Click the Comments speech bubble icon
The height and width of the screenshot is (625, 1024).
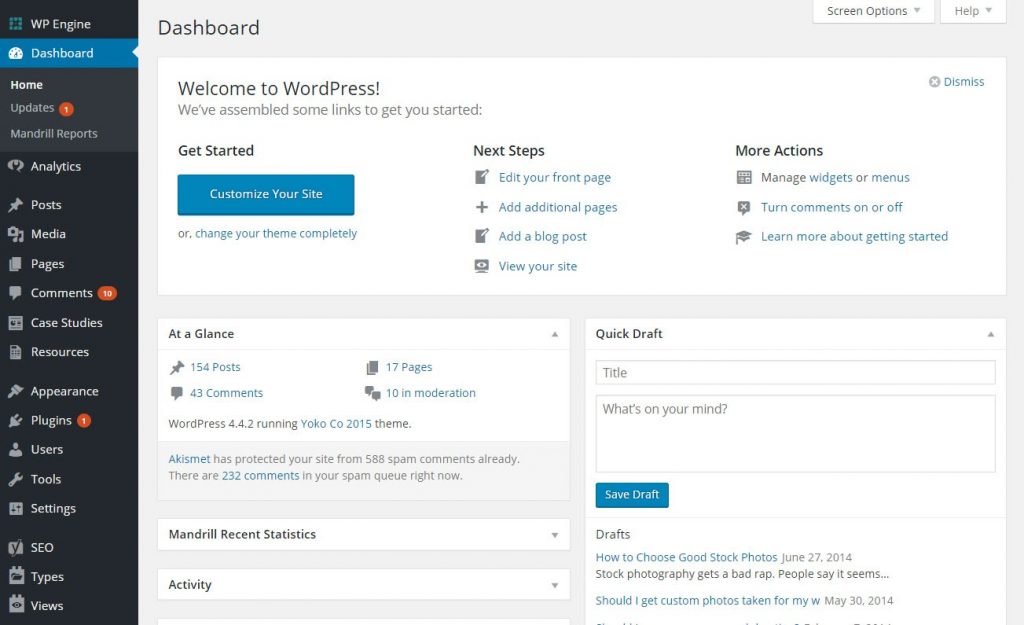tap(15, 293)
